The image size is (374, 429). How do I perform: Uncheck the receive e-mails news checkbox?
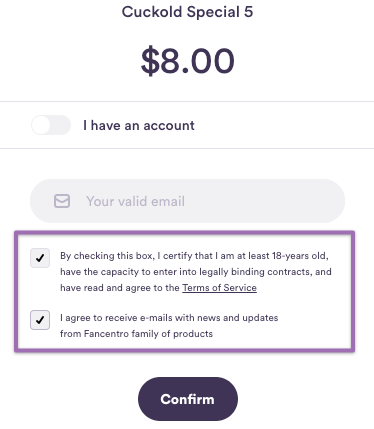coord(40,320)
